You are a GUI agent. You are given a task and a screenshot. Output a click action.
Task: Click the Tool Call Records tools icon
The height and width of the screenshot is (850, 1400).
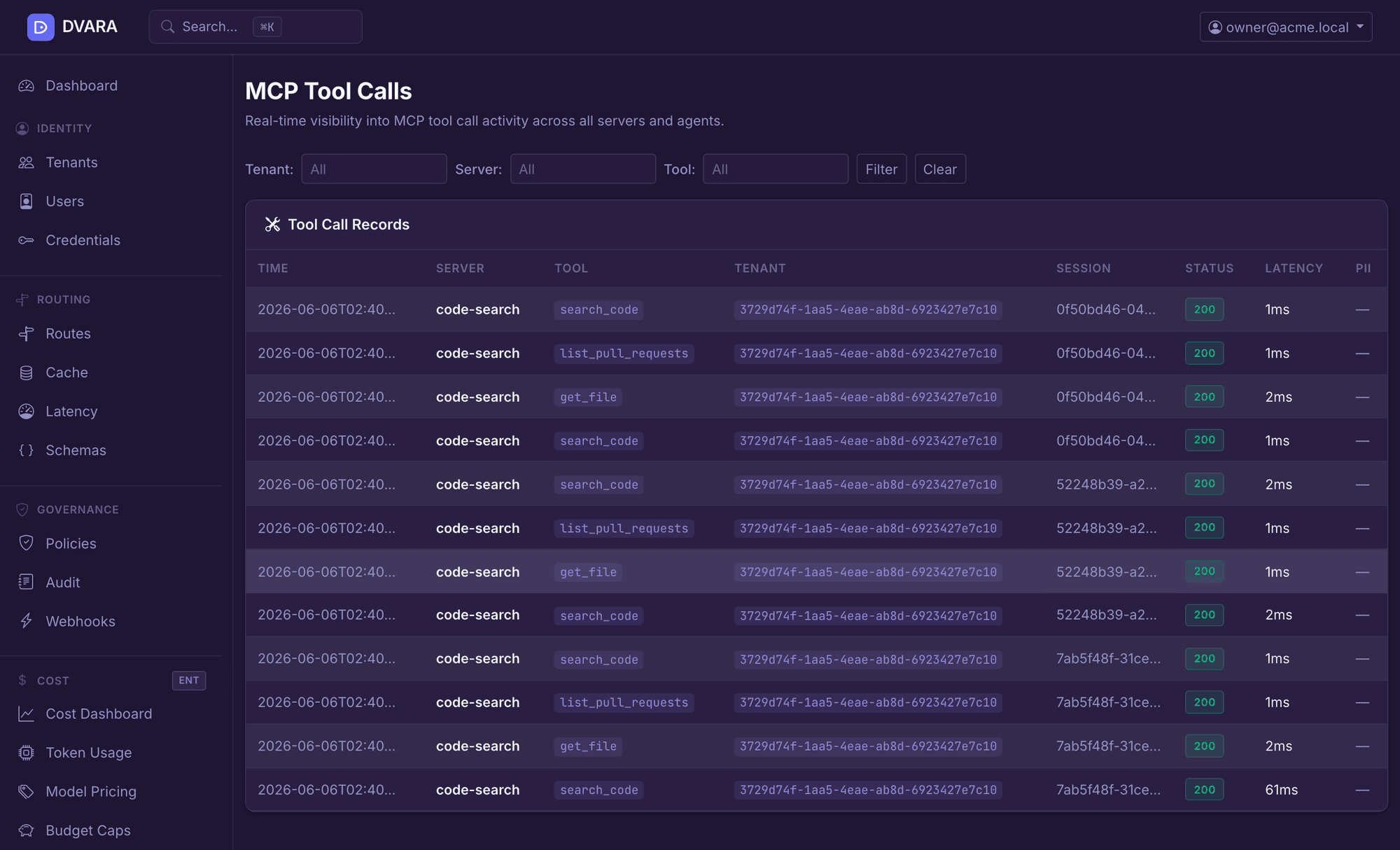pyautogui.click(x=272, y=225)
